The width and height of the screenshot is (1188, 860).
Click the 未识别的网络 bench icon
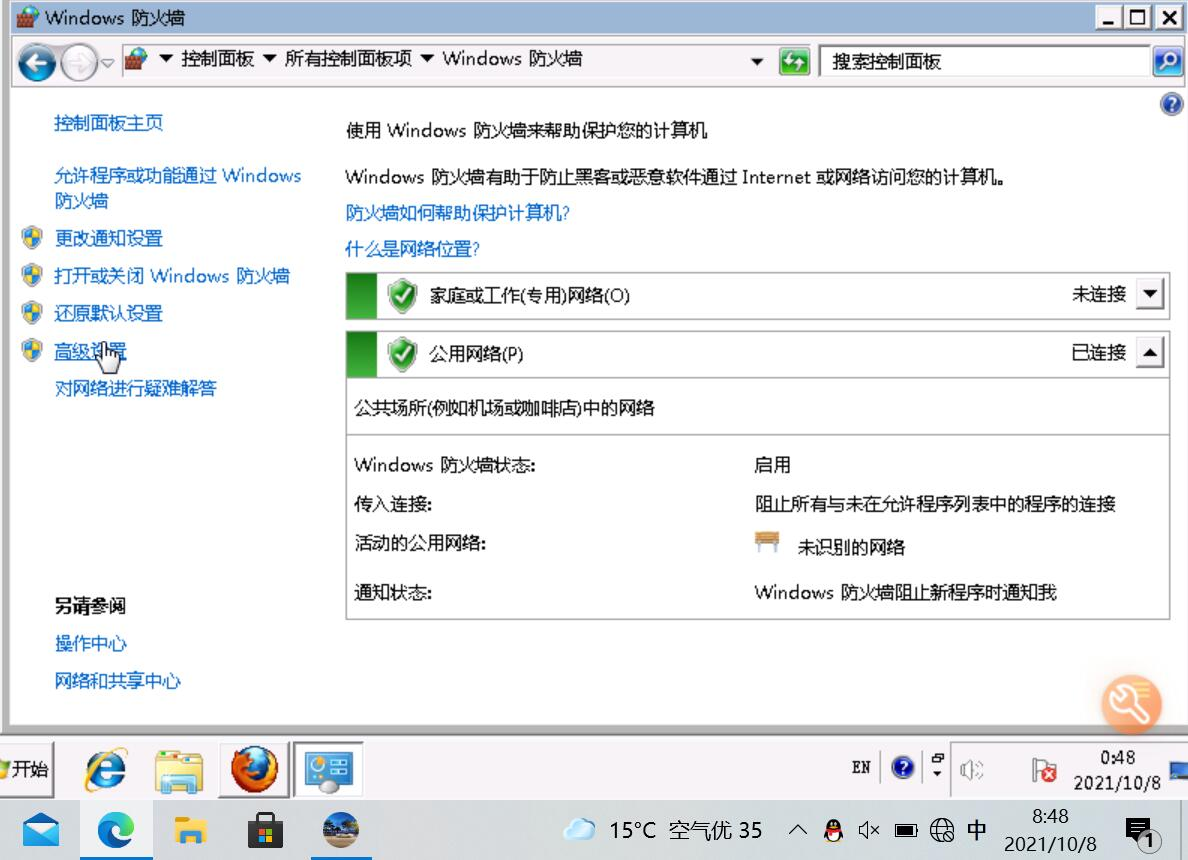767,542
